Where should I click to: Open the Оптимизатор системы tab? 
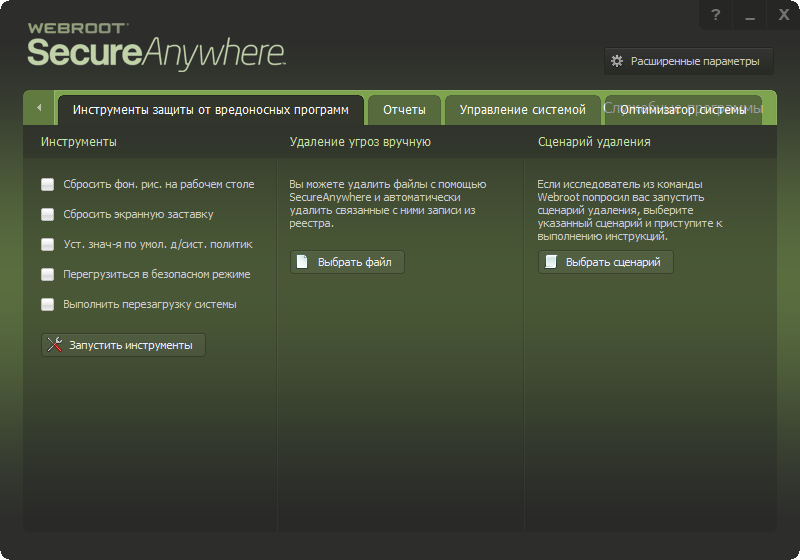tap(683, 110)
